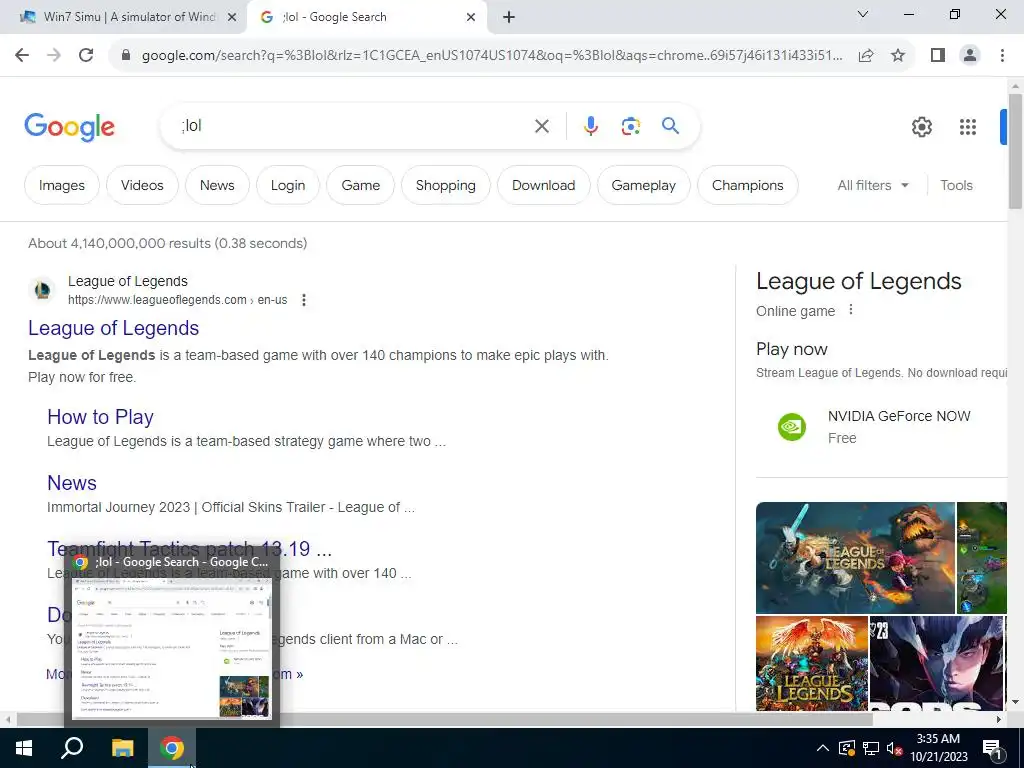Switch to the Win7 Simu tab
The image size is (1024, 768).
[x=129, y=17]
